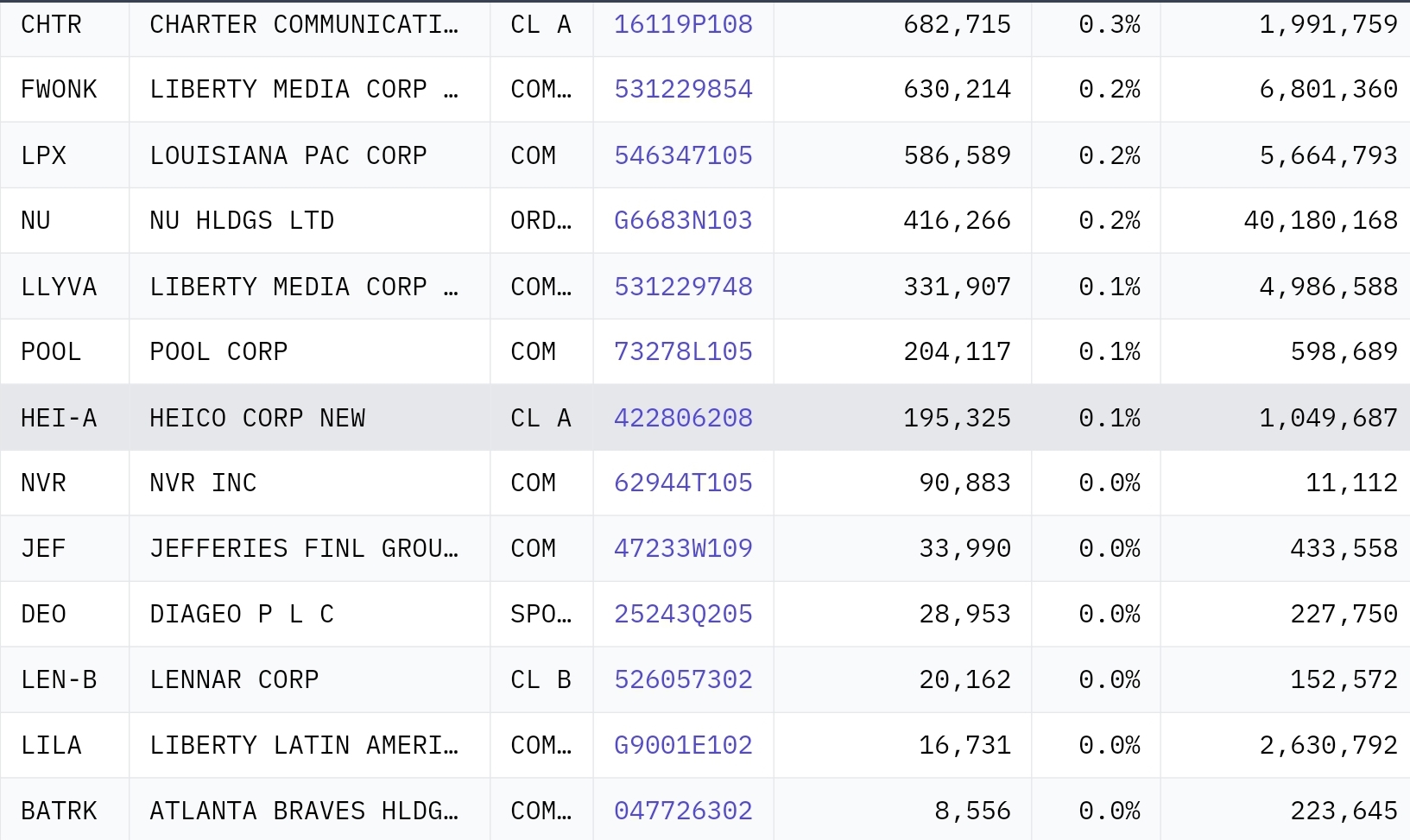This screenshot has width=1410, height=840.
Task: Click value 331,907 in LLYVA row
Action: [x=957, y=287]
